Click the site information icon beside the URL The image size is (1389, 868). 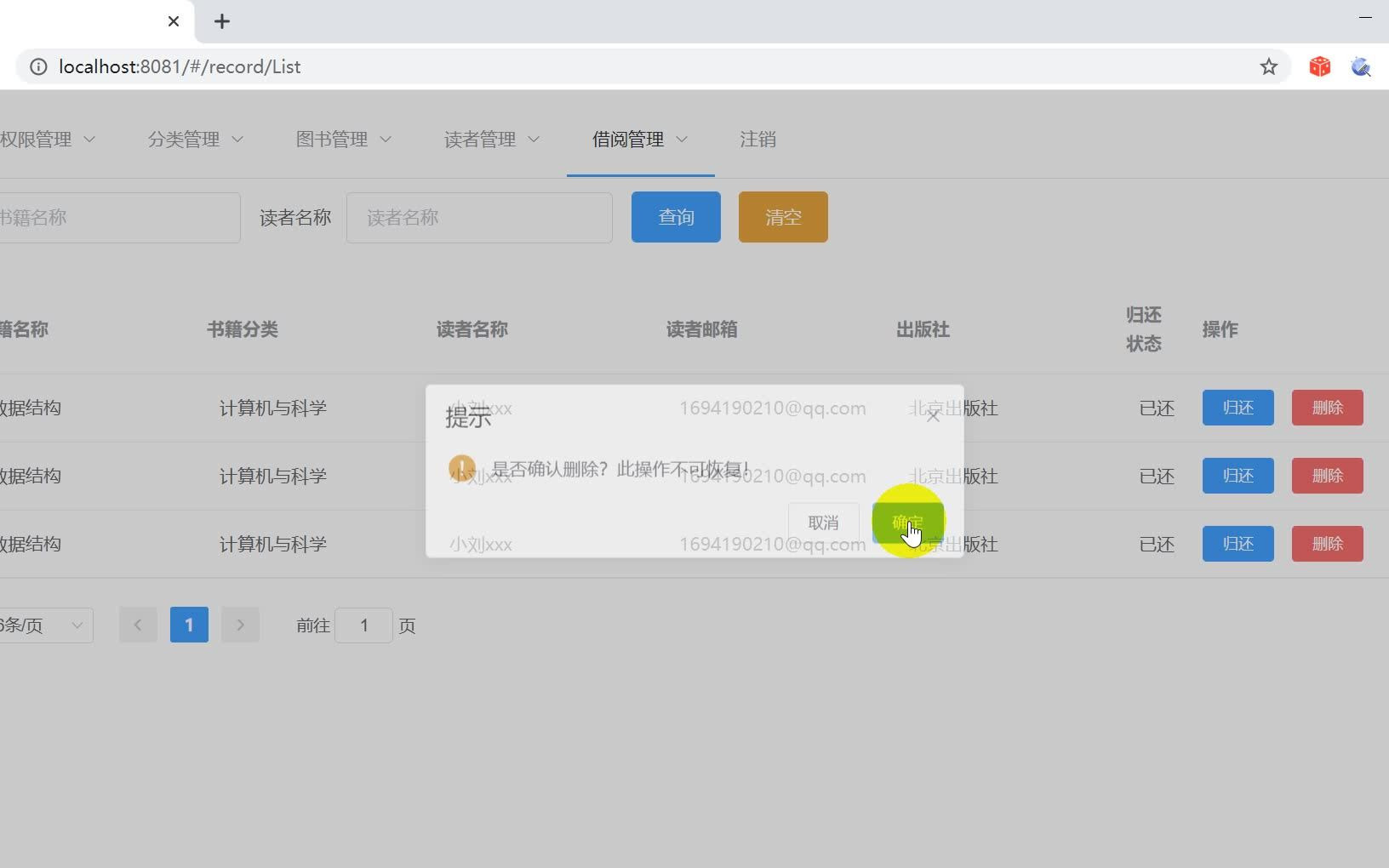(38, 66)
